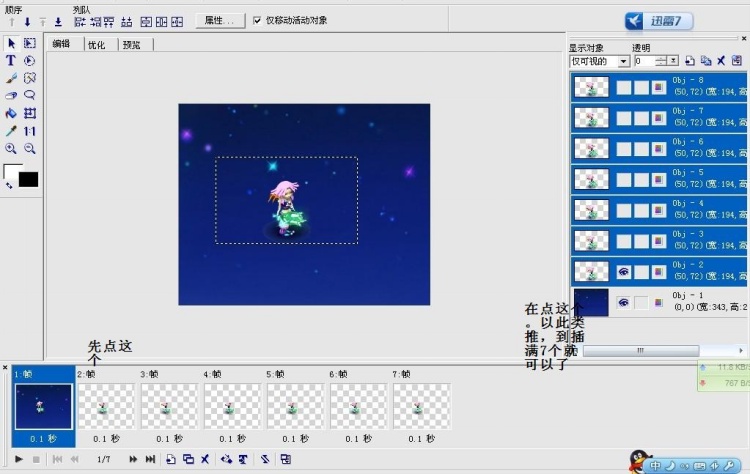Select the Zoom Out magnifier tool
The height and width of the screenshot is (474, 750).
pyautogui.click(x=30, y=149)
